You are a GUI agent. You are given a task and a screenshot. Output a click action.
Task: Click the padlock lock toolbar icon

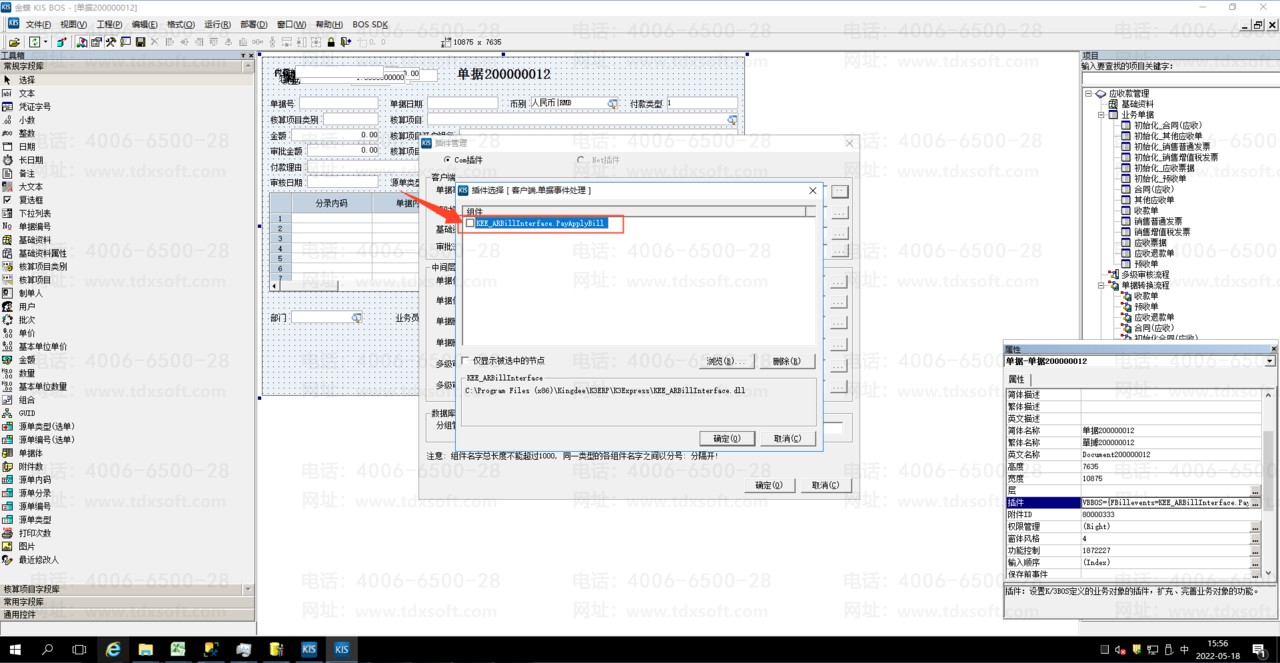pos(331,42)
